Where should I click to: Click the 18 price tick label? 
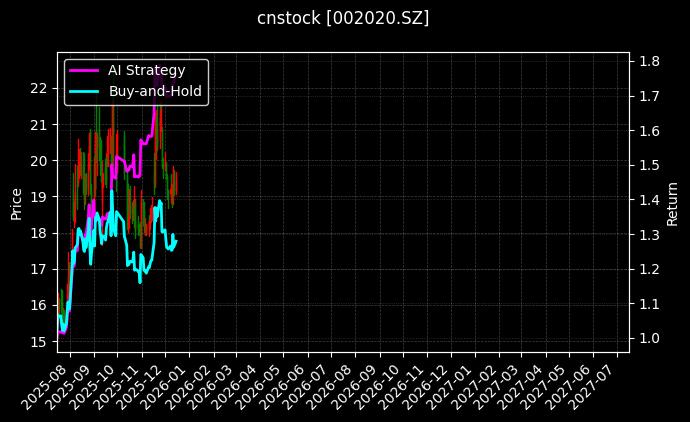pyautogui.click(x=39, y=233)
